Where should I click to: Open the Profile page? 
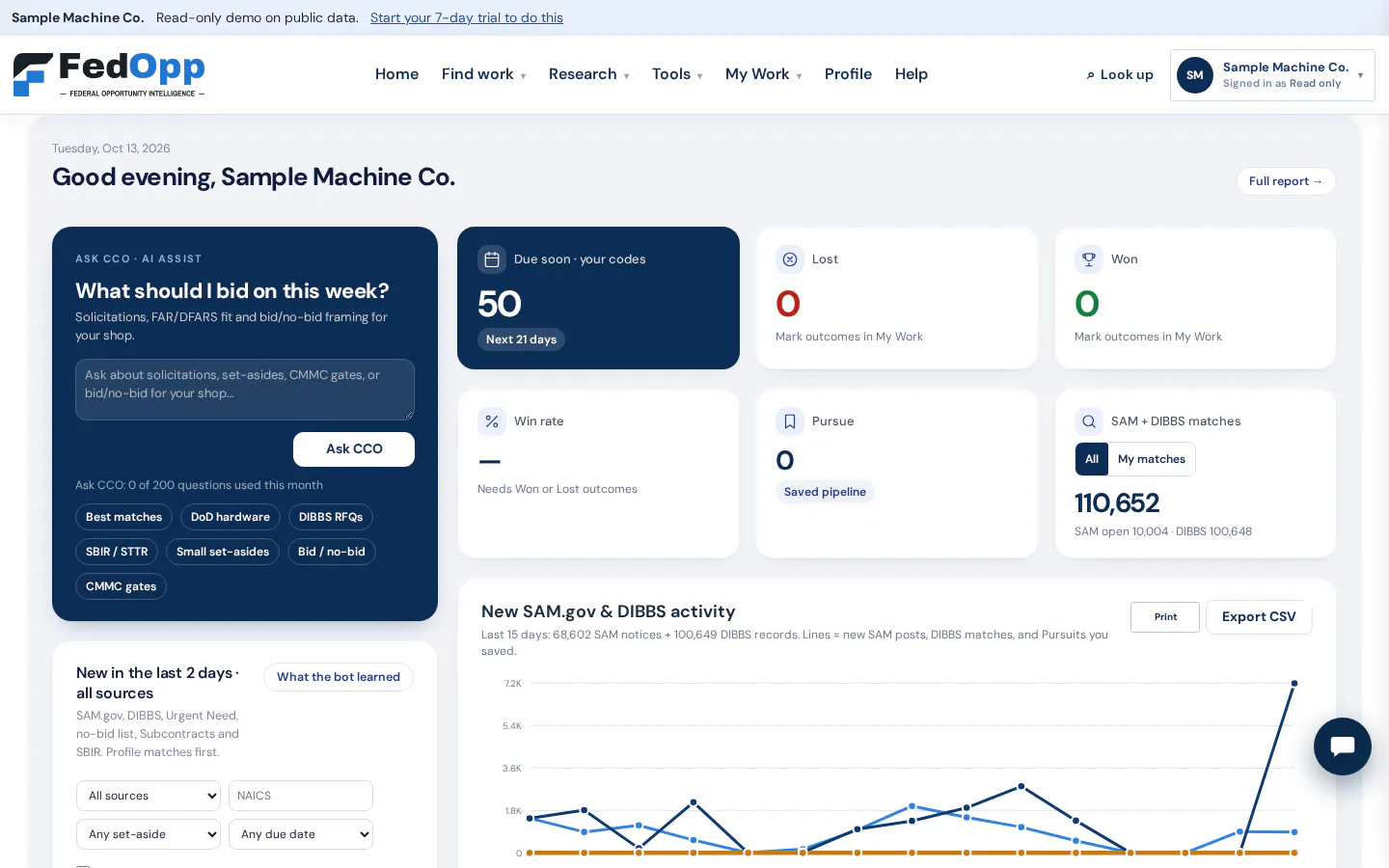tap(848, 74)
